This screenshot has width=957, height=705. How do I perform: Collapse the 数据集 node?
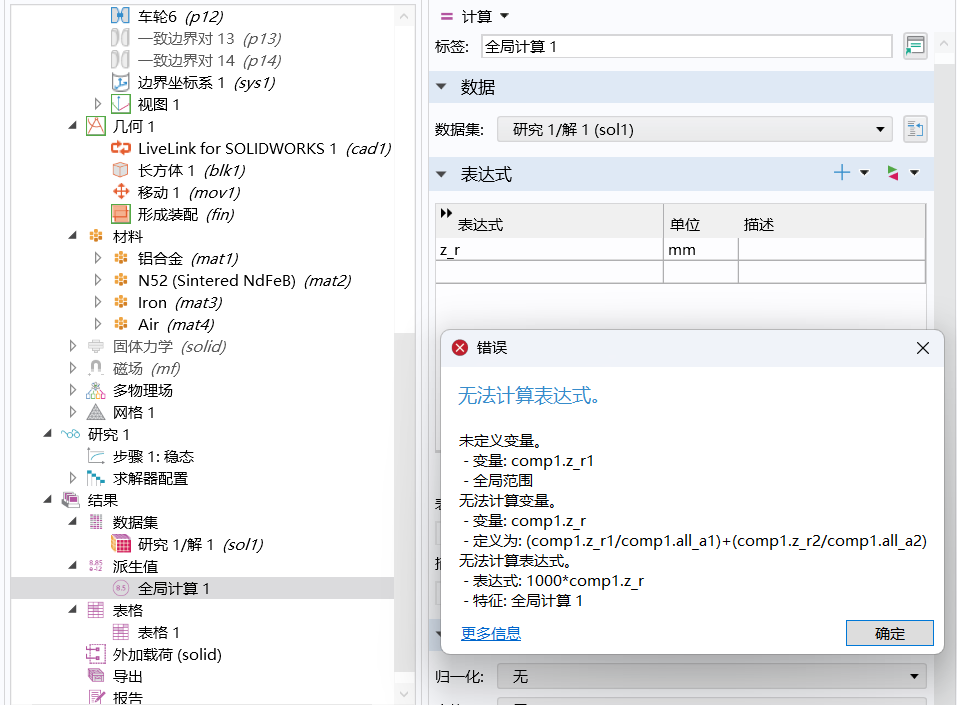(73, 522)
